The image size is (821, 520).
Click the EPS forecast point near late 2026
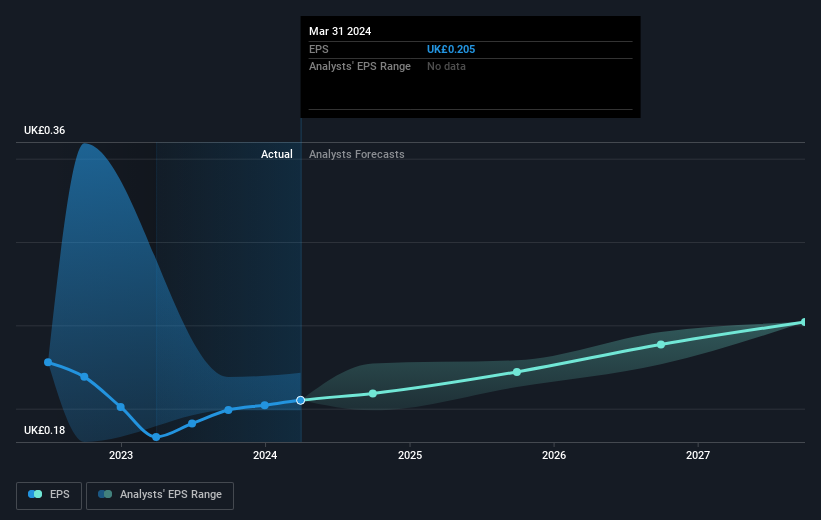point(661,344)
